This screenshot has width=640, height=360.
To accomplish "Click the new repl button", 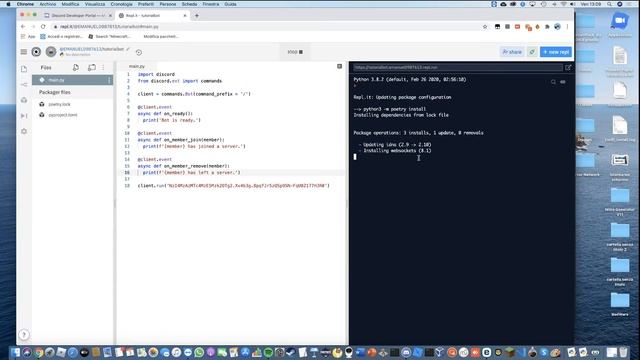I will [x=556, y=52].
